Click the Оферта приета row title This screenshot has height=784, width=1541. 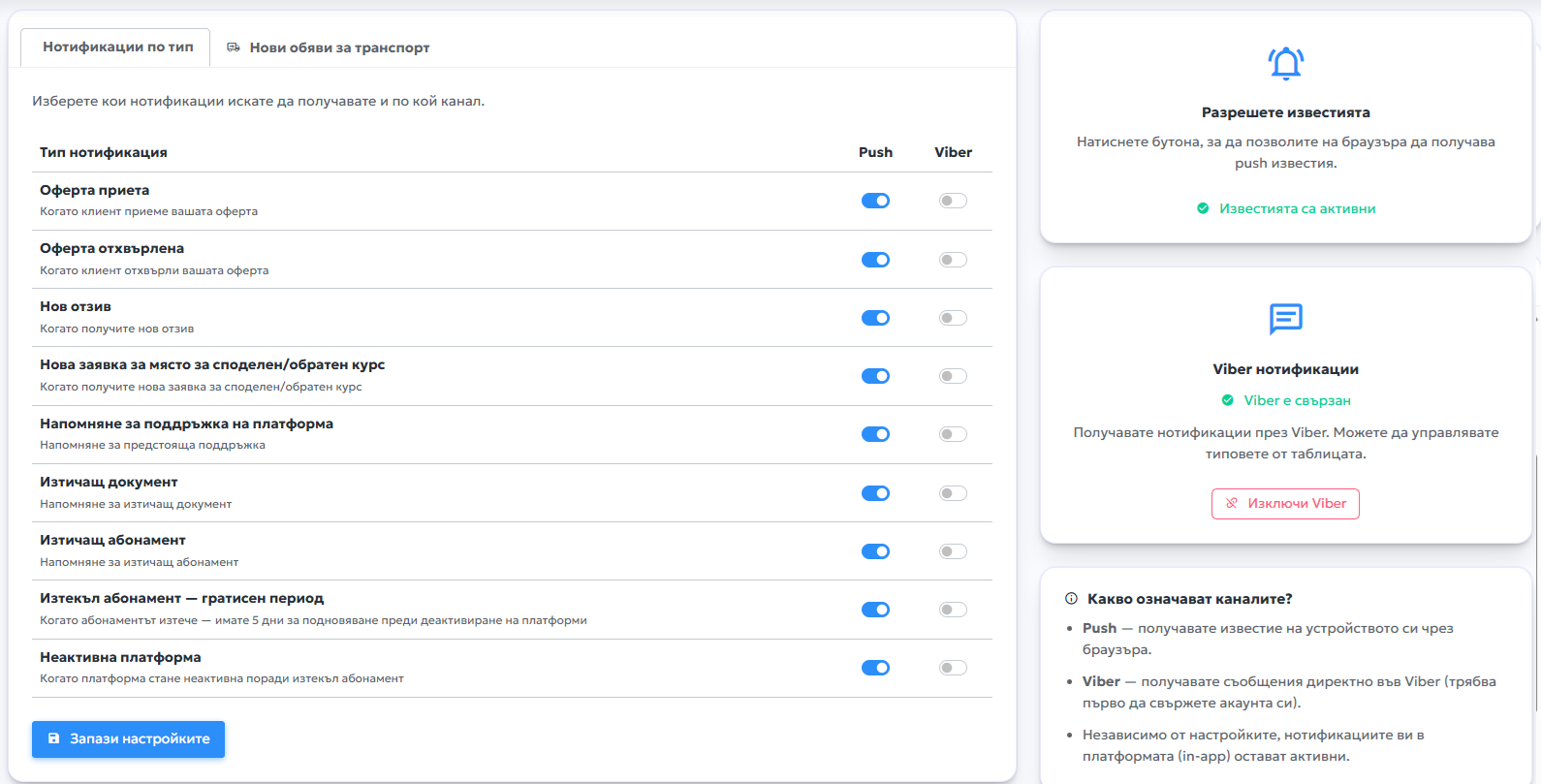pyautogui.click(x=95, y=190)
